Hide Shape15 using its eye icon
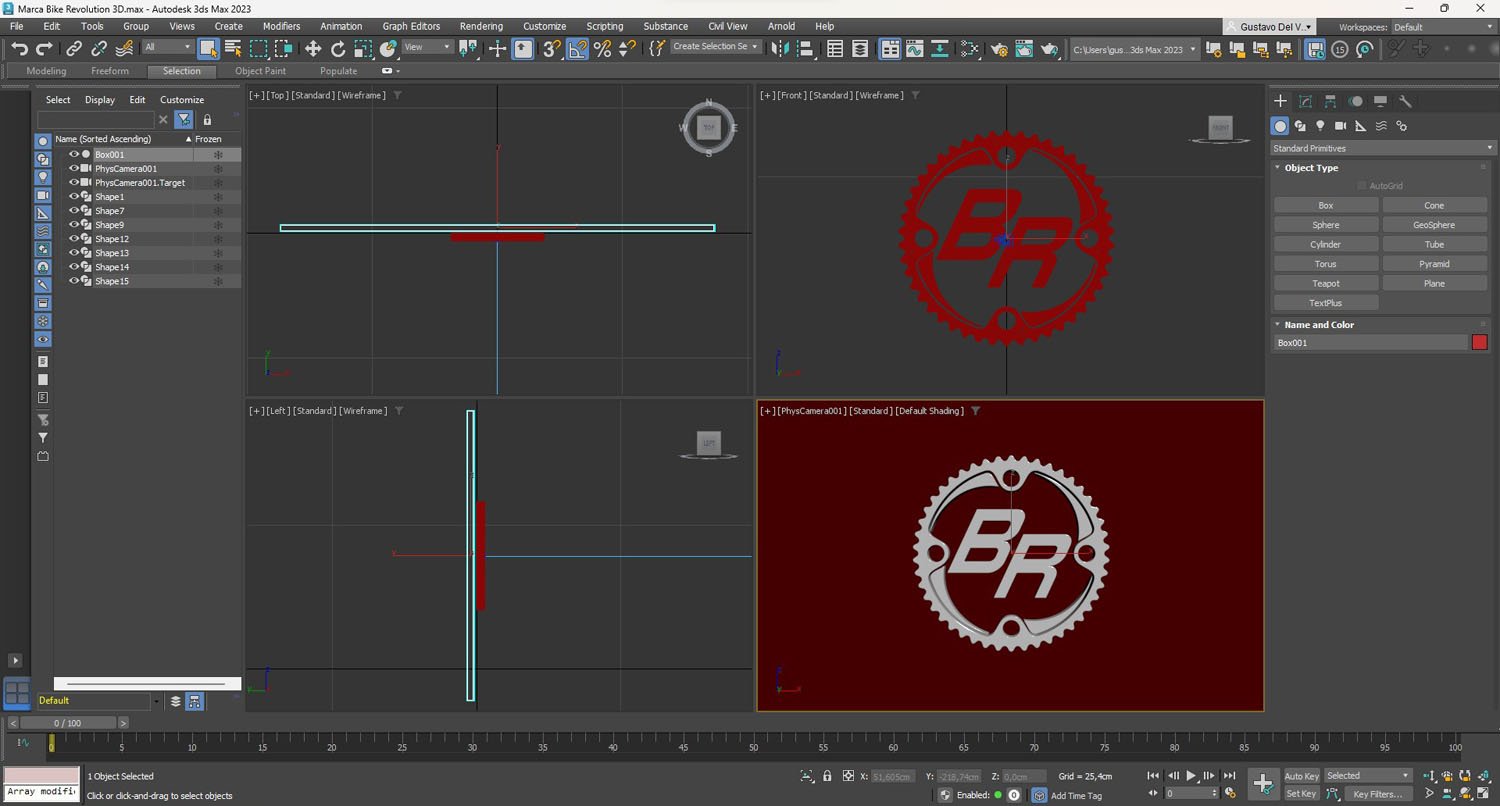 click(x=74, y=281)
